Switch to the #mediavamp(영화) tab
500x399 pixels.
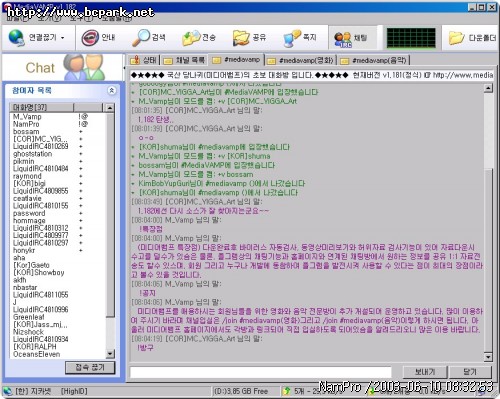(x=301, y=60)
